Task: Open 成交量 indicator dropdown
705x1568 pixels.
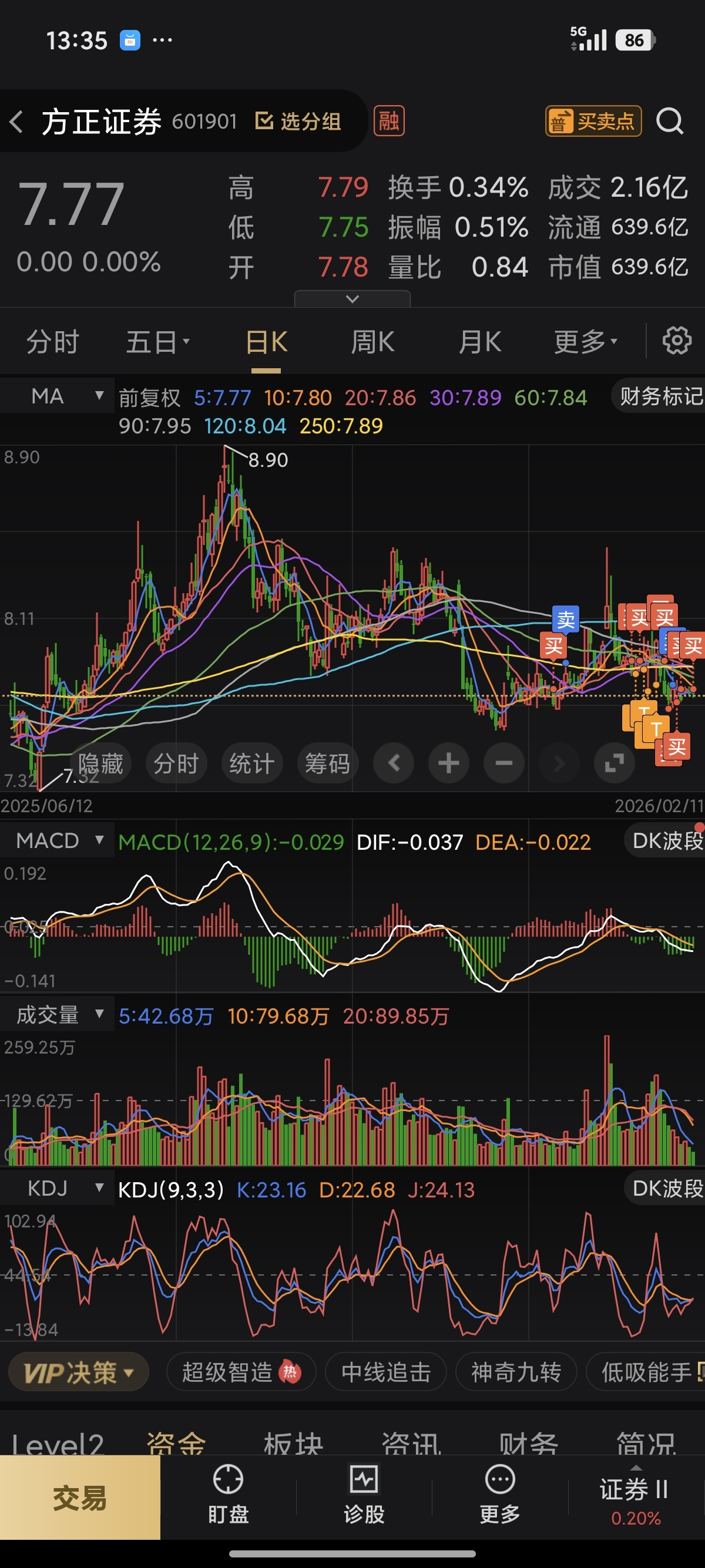Action: pyautogui.click(x=56, y=1014)
